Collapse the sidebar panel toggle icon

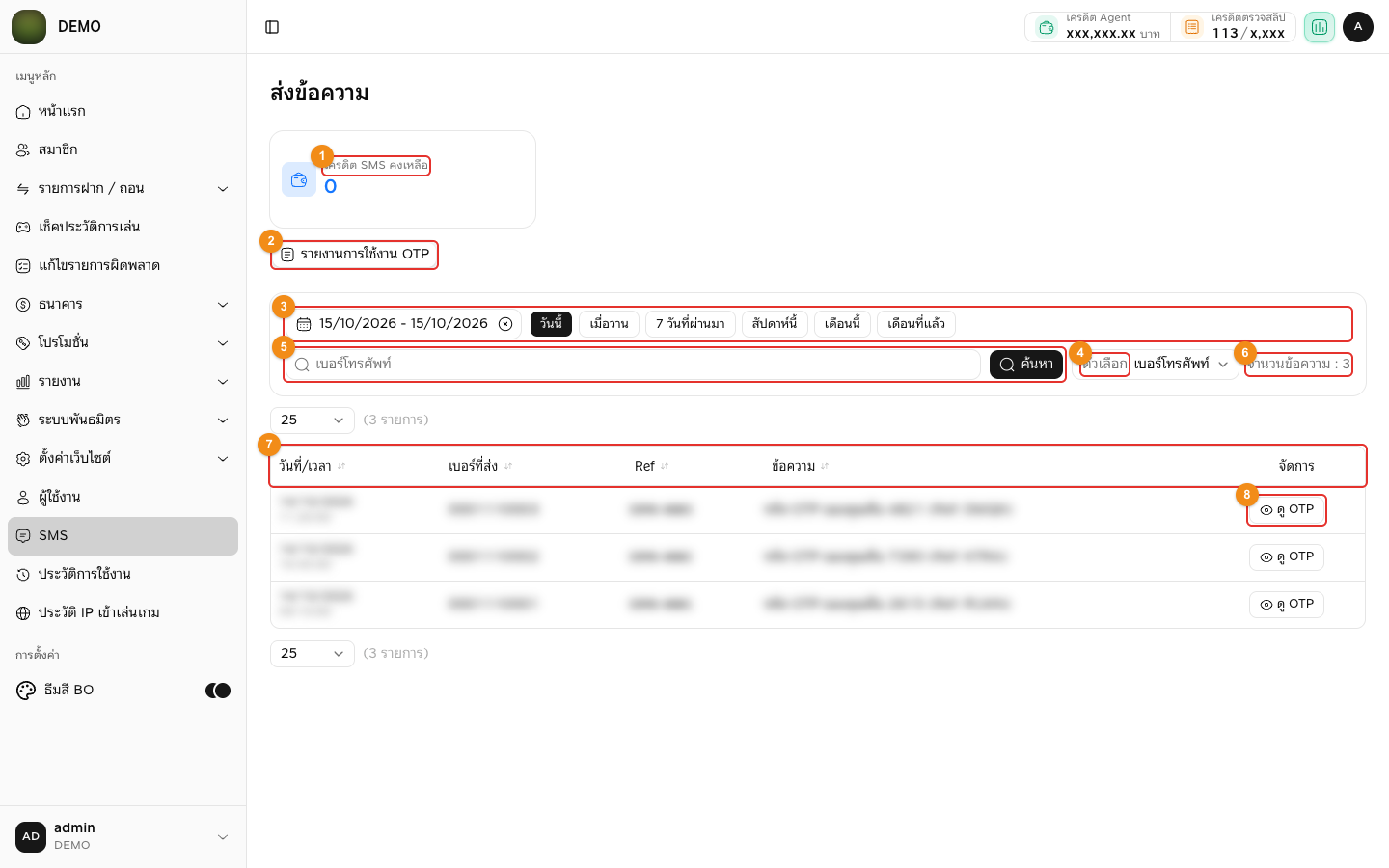point(272,27)
